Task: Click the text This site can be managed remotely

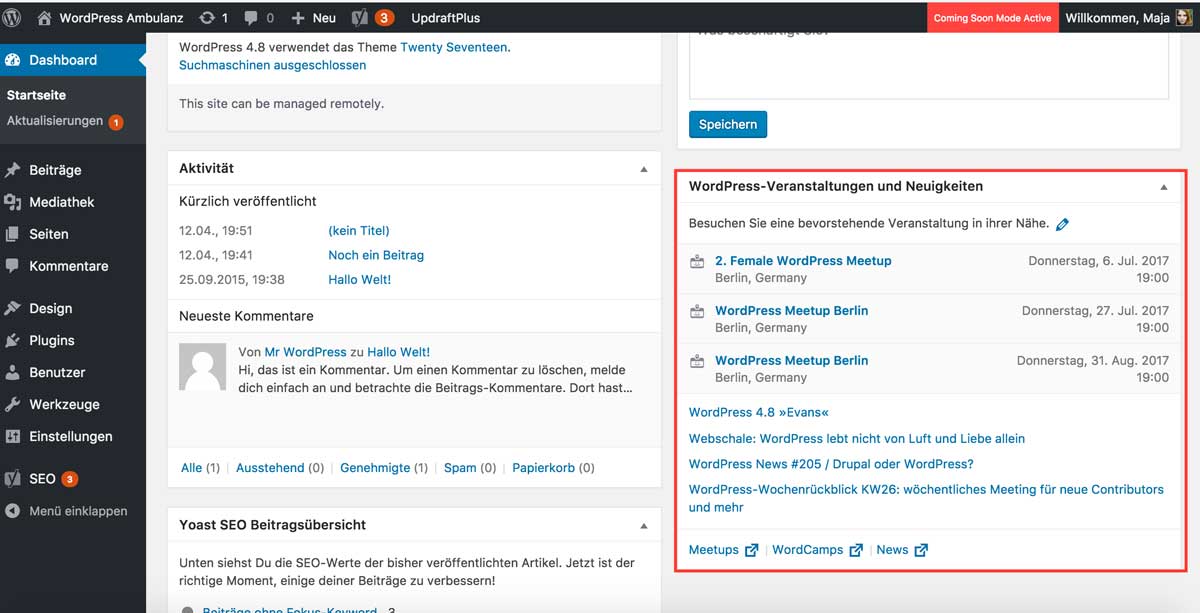Action: click(x=281, y=103)
